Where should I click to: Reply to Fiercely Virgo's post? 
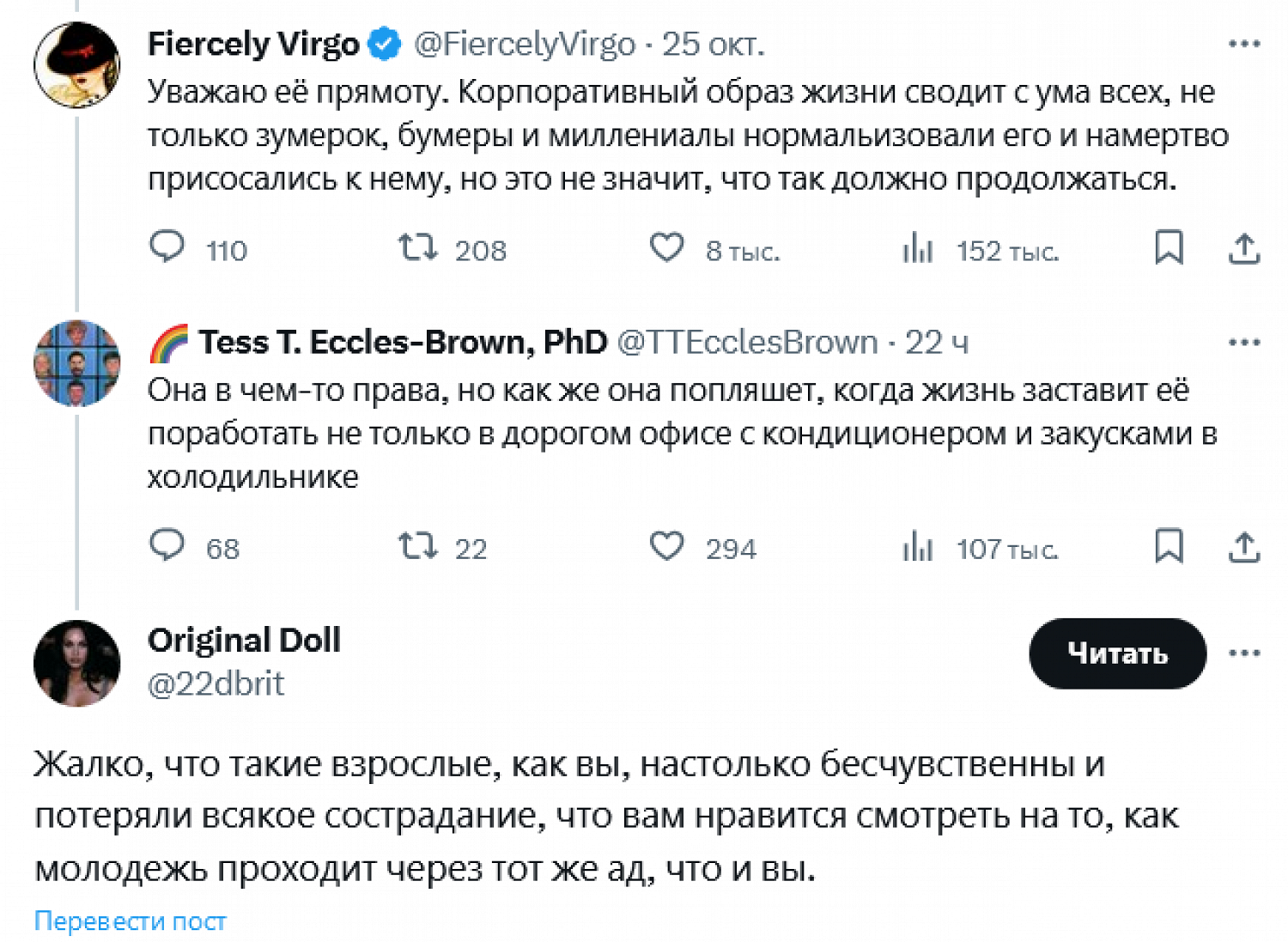[167, 247]
